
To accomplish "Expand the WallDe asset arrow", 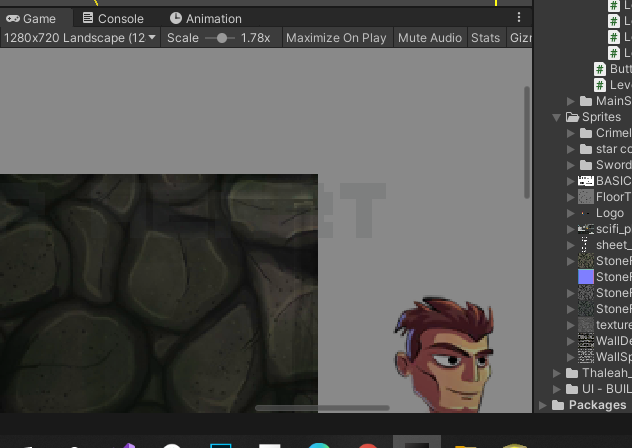I will point(570,341).
